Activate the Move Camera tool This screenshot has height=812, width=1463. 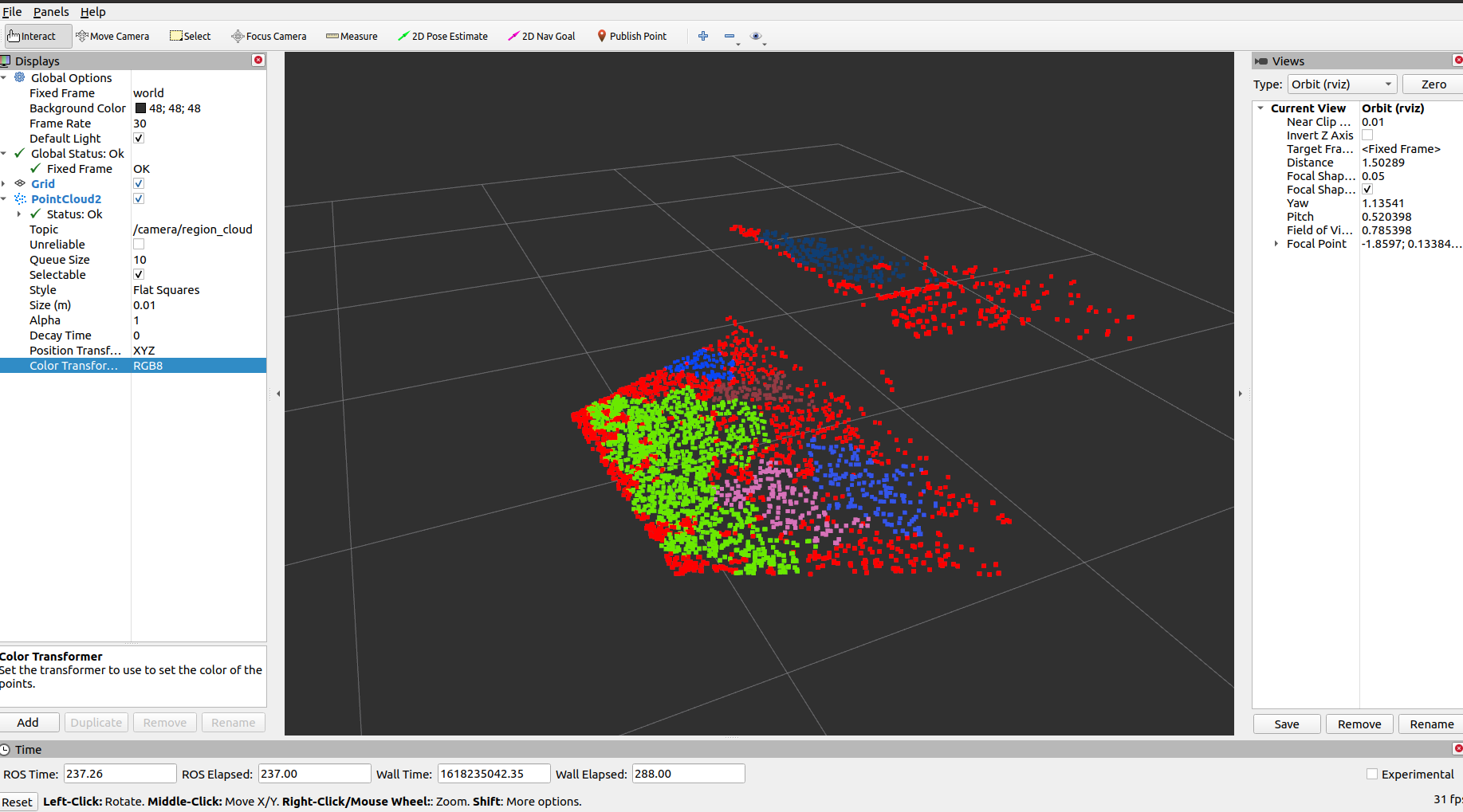point(112,36)
